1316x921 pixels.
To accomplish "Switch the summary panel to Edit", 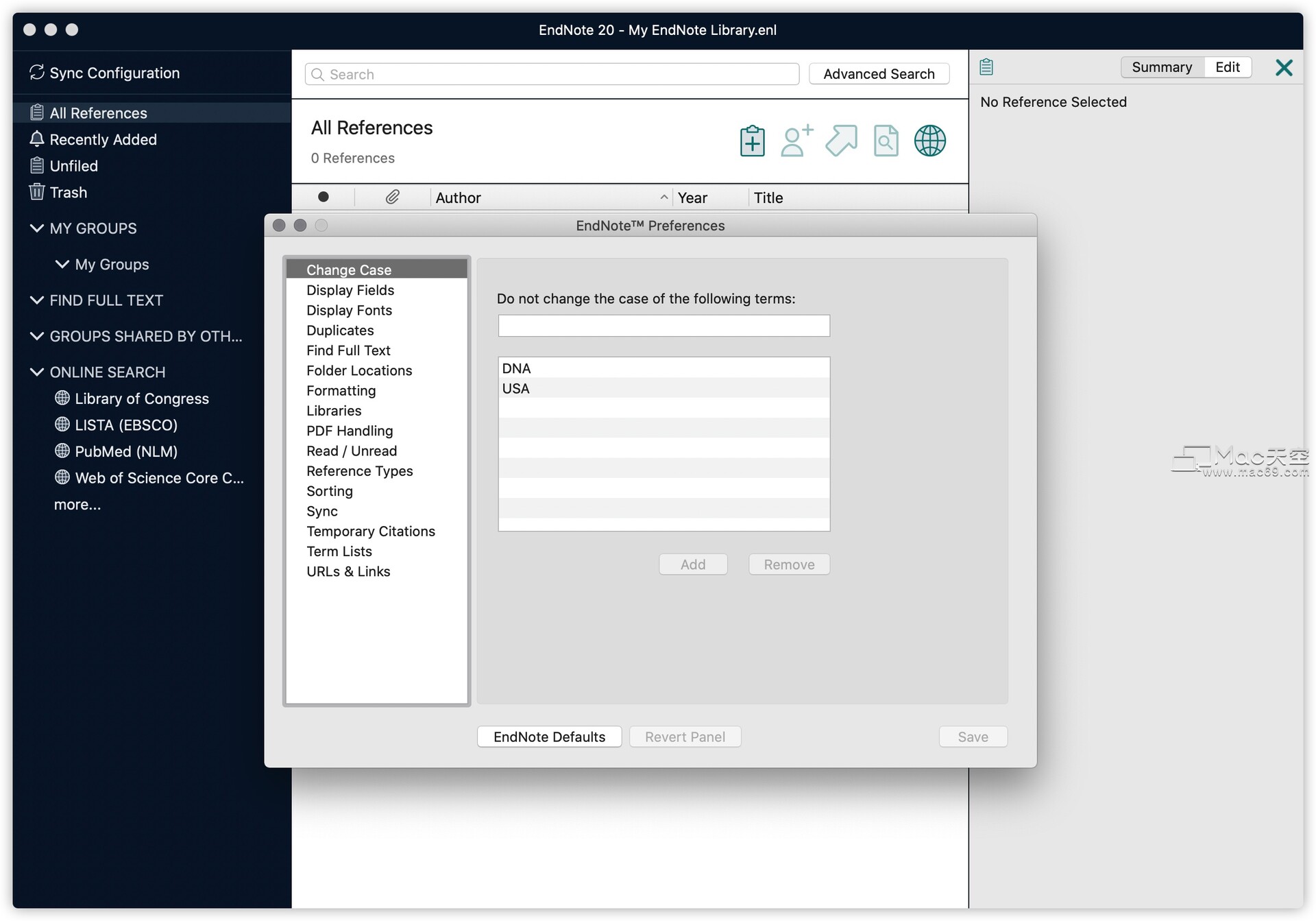I will pyautogui.click(x=1228, y=67).
